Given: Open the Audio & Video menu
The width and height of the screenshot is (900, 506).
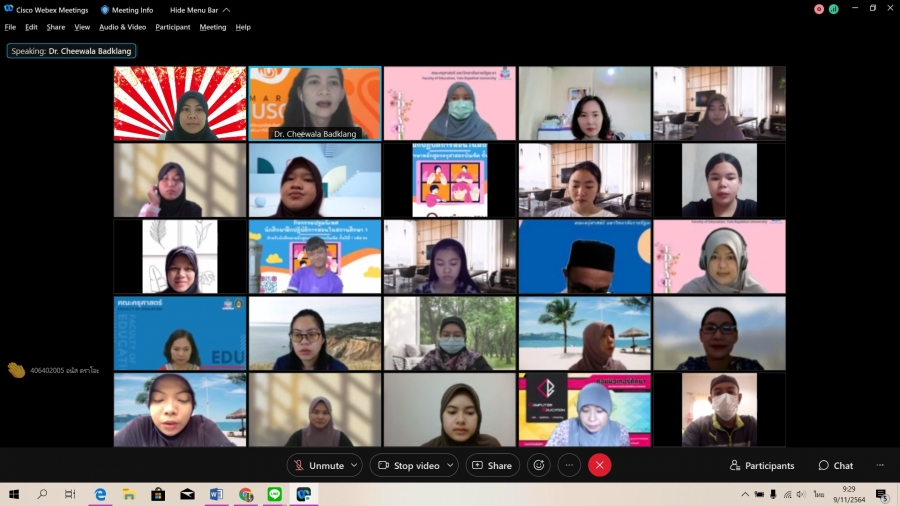Looking at the screenshot, I should pyautogui.click(x=122, y=27).
